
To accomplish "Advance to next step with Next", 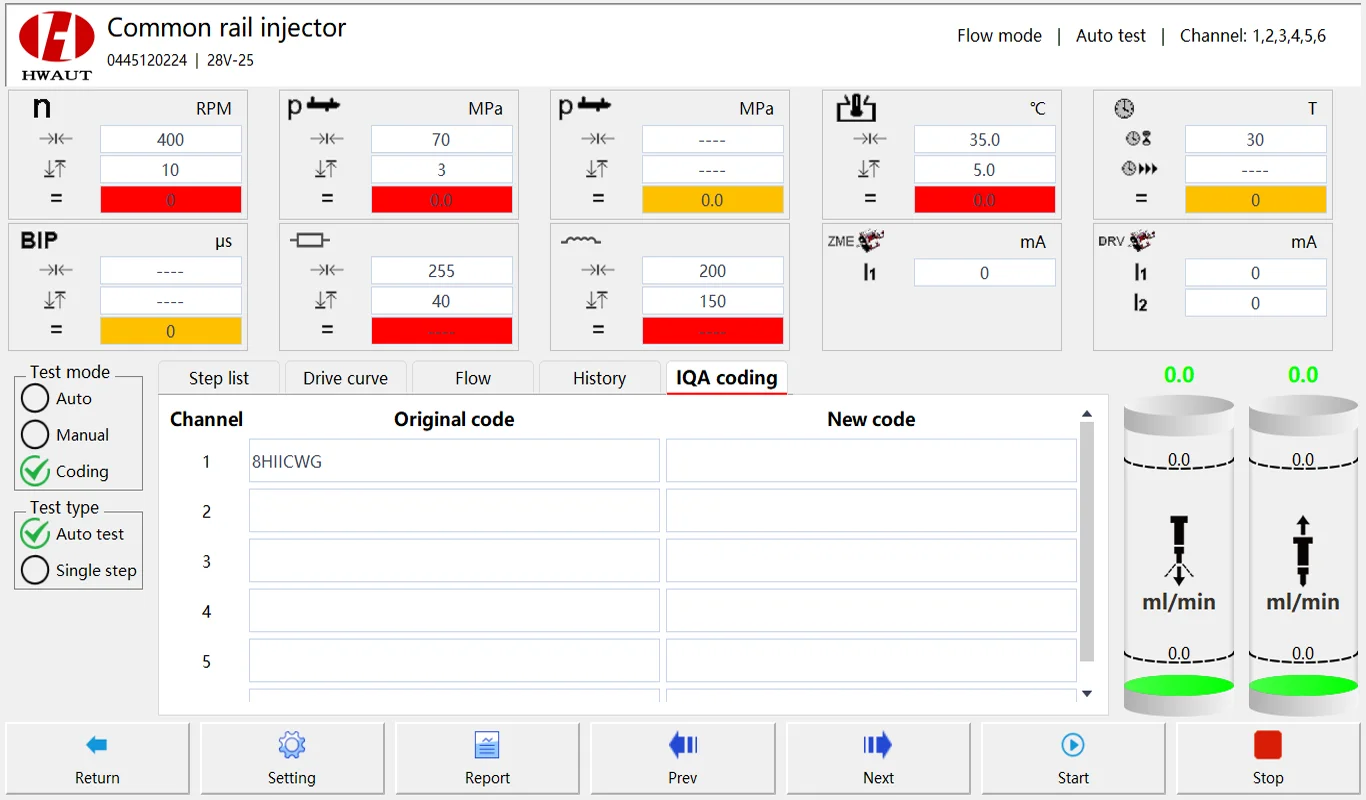I will pyautogui.click(x=878, y=745).
